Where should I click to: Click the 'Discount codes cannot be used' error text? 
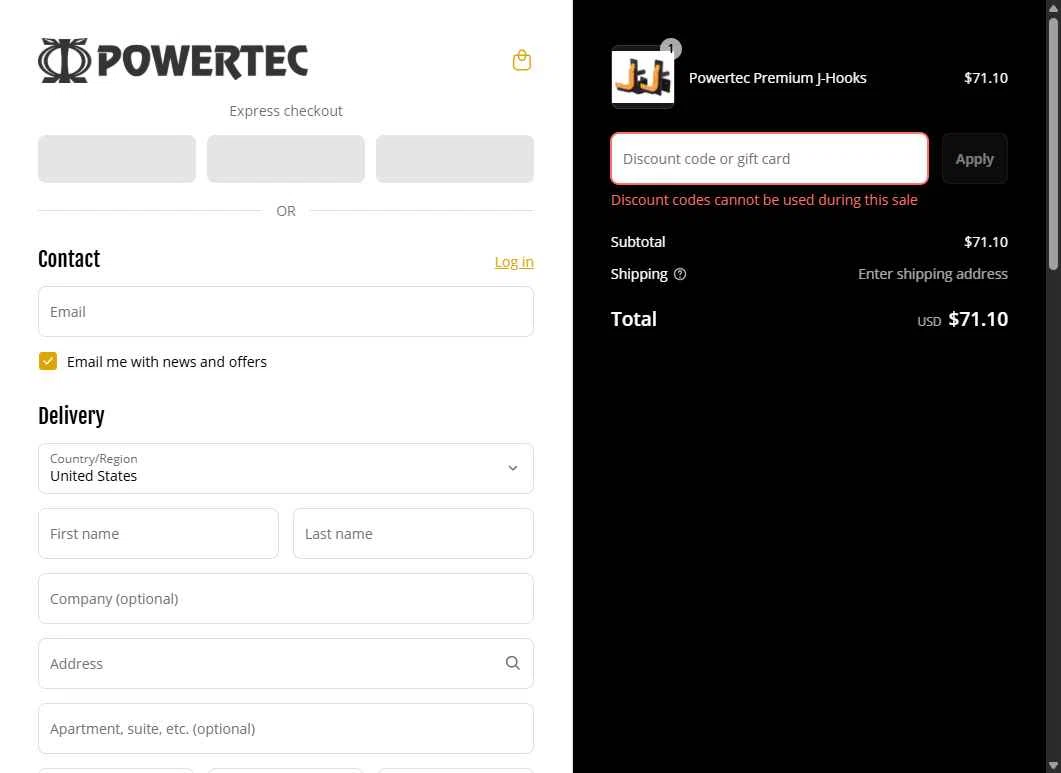[x=764, y=200]
